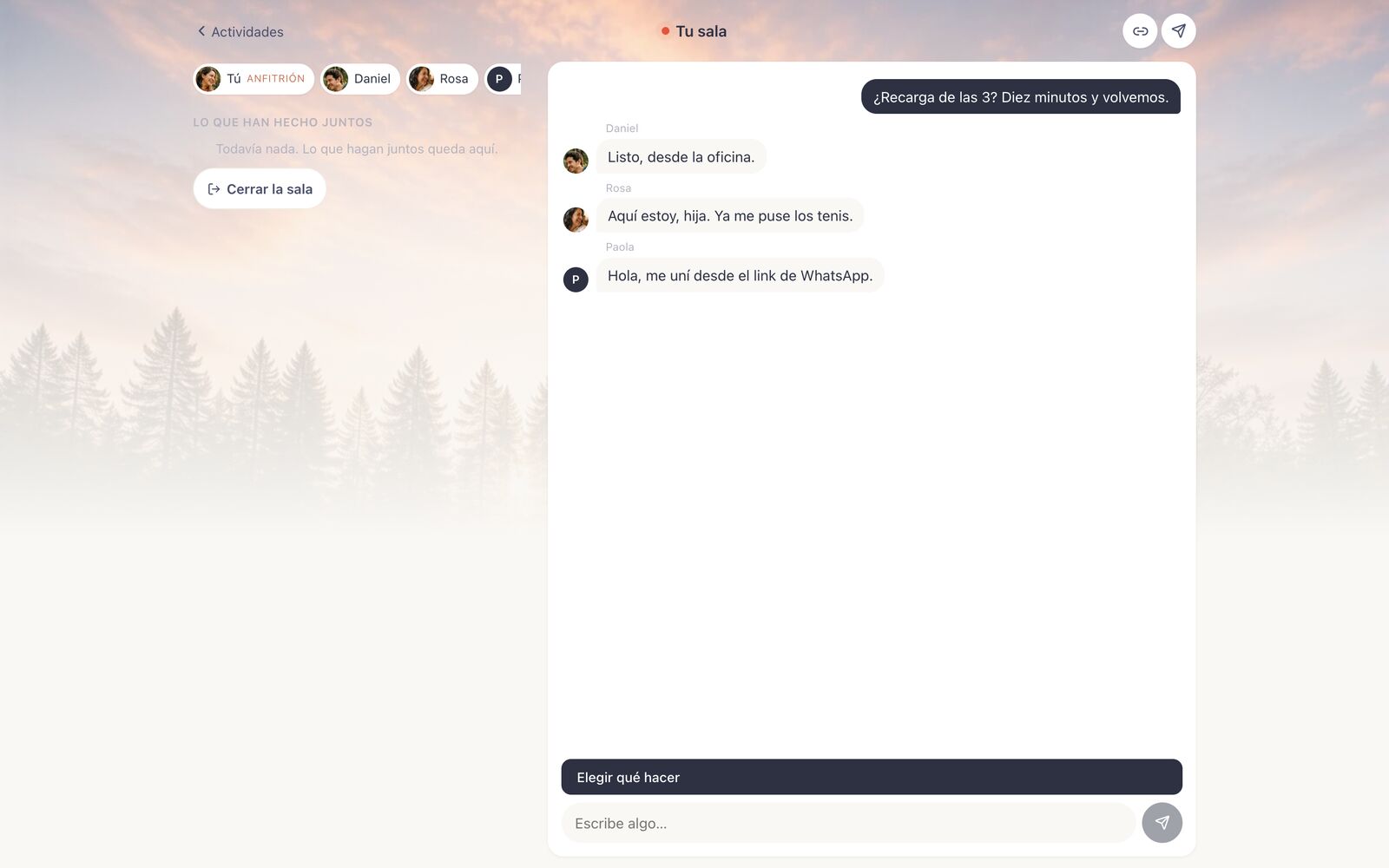Screen dimensions: 1389x868
Task: Click message "Listo, desde la oficina."
Action: (x=681, y=157)
